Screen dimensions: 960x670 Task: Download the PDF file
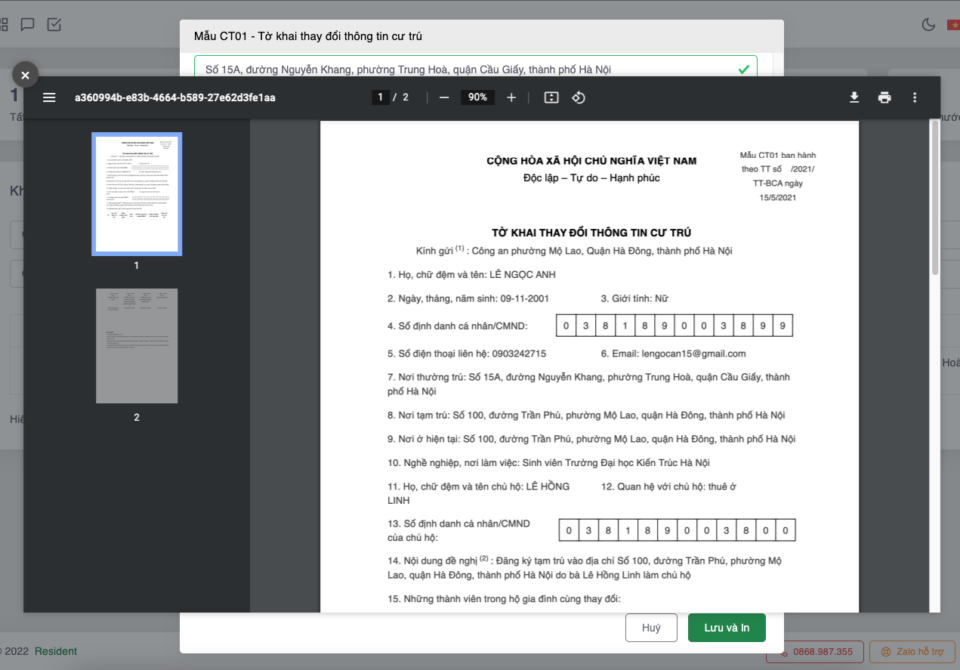[854, 97]
